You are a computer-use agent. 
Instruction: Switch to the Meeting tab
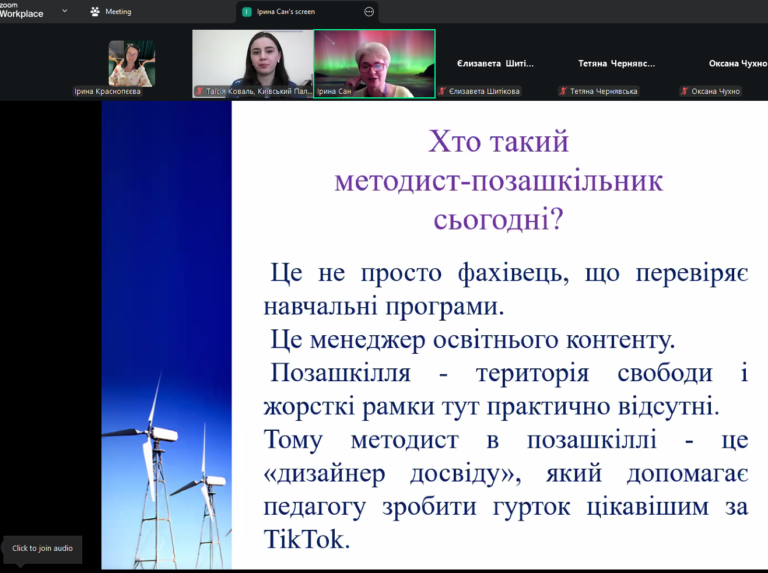pos(111,12)
